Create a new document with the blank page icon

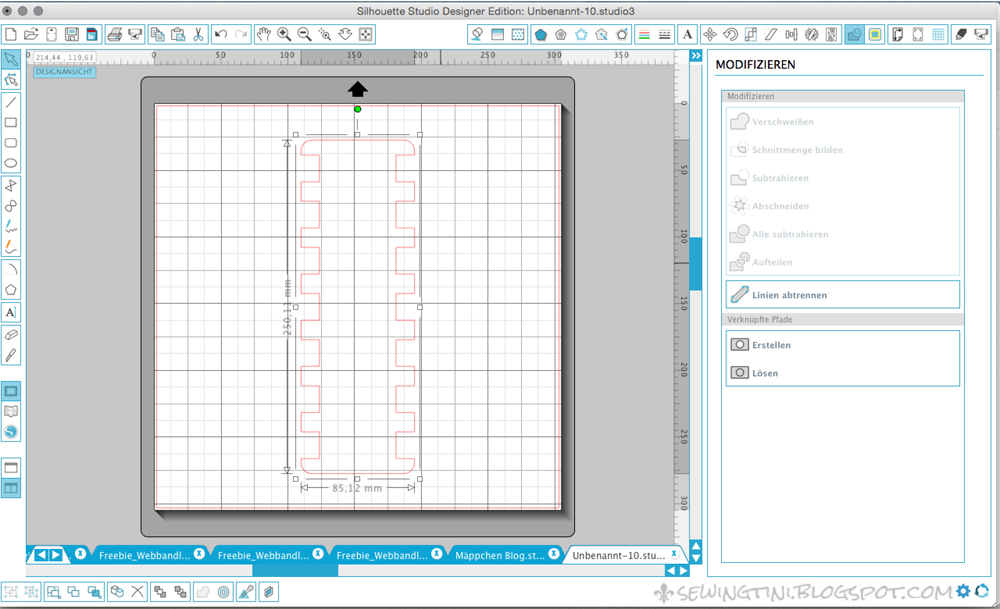[x=11, y=34]
